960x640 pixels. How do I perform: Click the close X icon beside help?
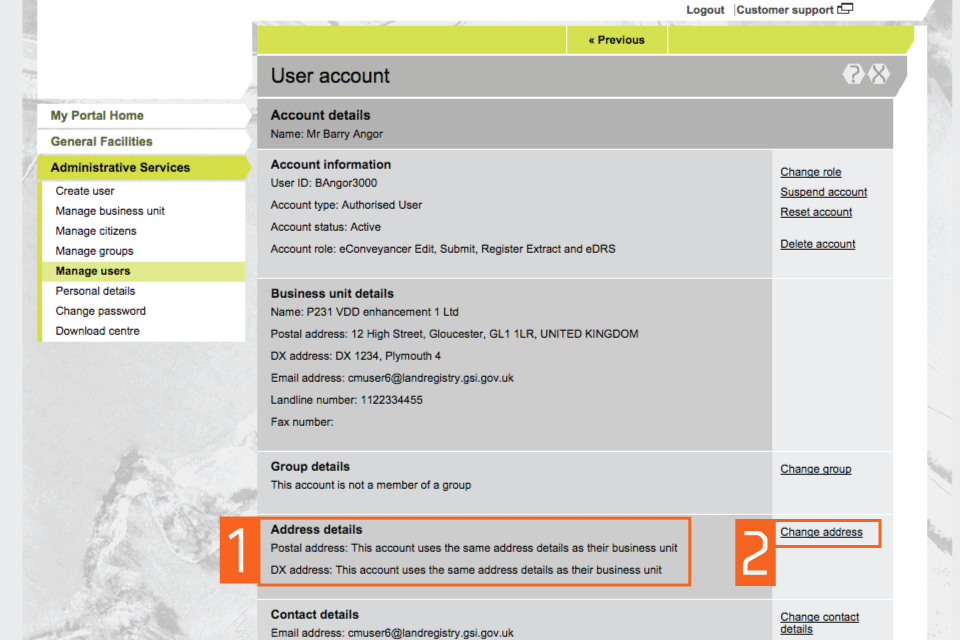(x=878, y=74)
